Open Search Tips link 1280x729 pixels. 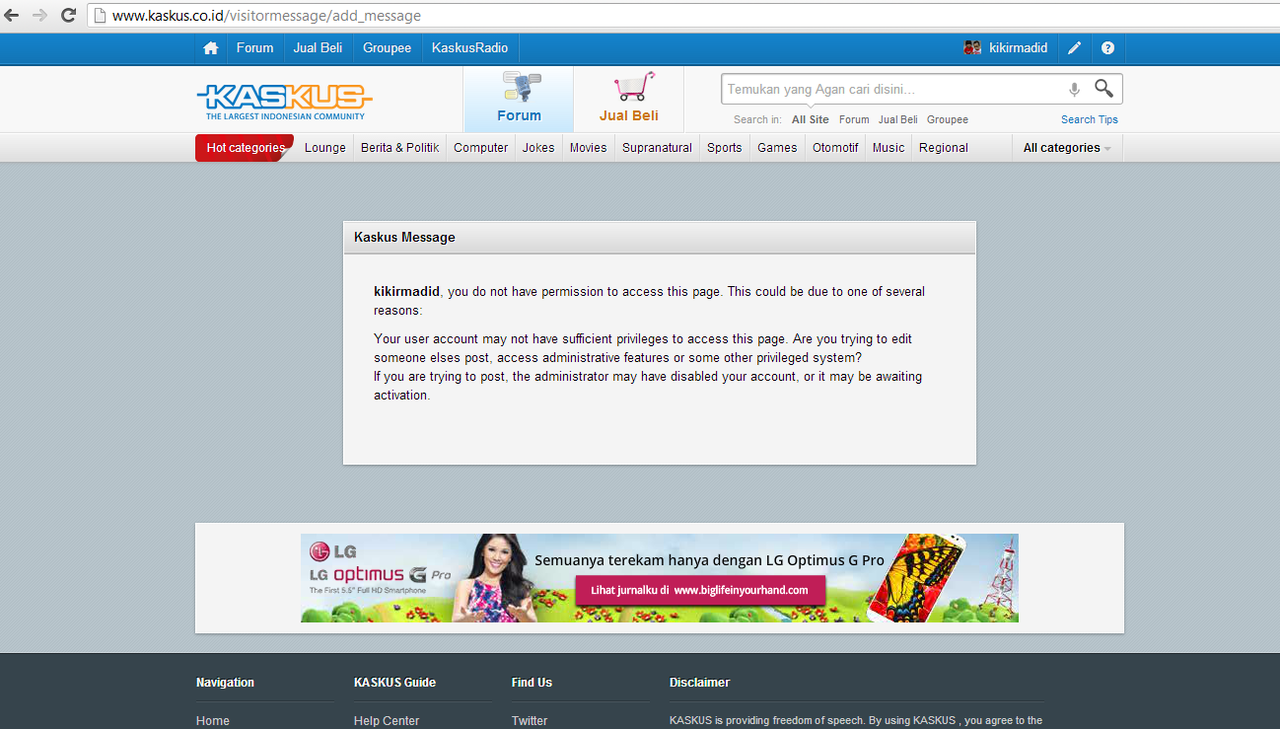point(1089,120)
